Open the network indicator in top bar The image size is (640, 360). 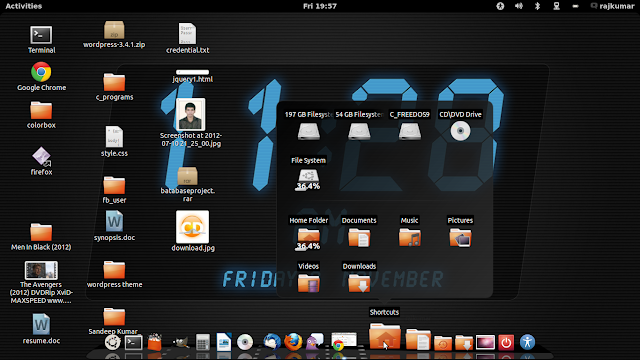tap(556, 6)
